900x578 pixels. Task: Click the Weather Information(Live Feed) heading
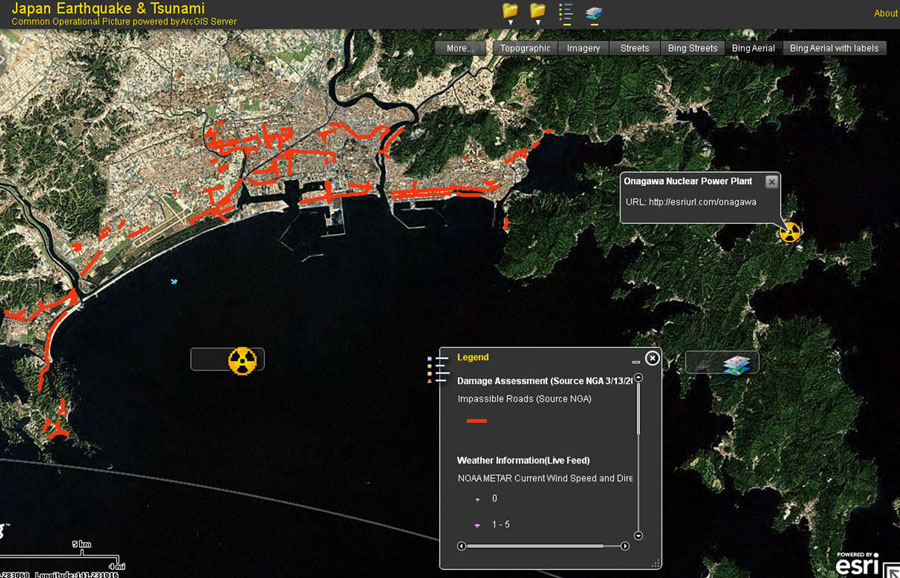tap(523, 460)
